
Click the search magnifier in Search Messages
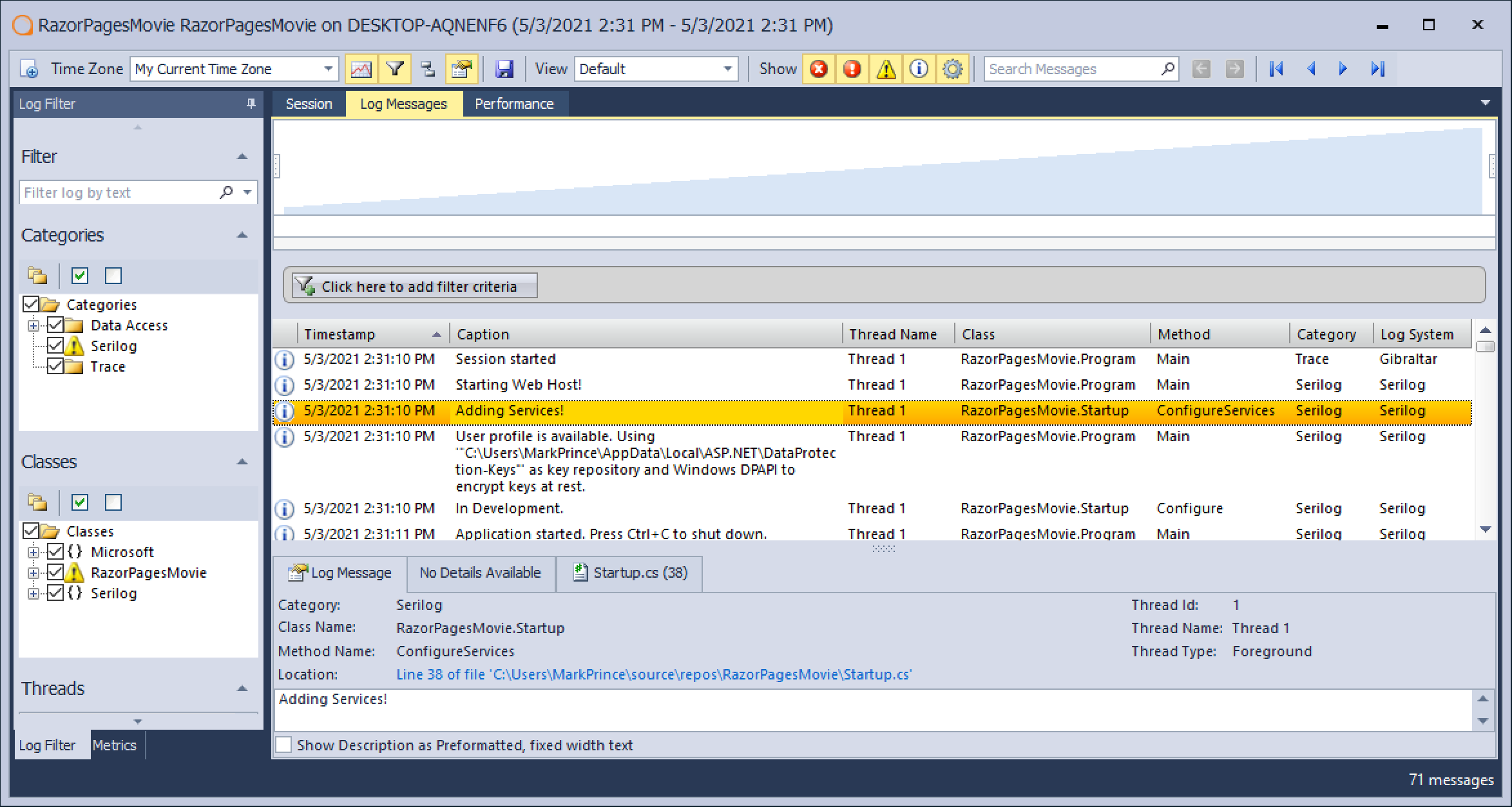1167,69
